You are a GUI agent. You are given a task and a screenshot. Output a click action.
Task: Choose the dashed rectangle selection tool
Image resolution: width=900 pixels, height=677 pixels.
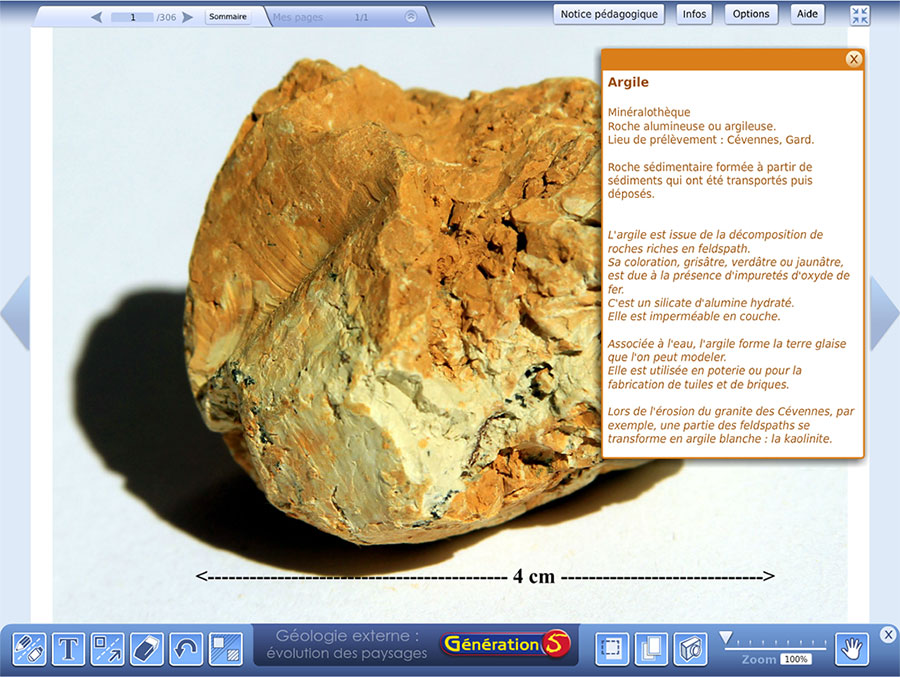(612, 649)
